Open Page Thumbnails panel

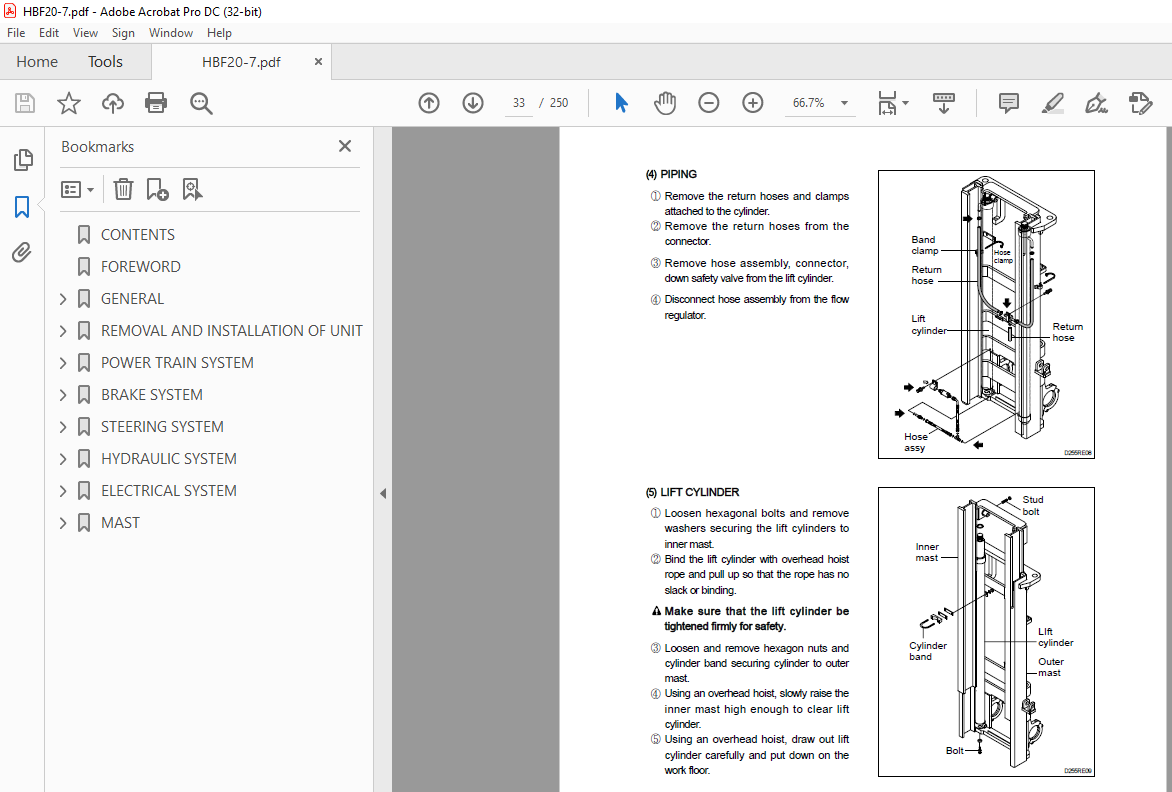pos(23,159)
